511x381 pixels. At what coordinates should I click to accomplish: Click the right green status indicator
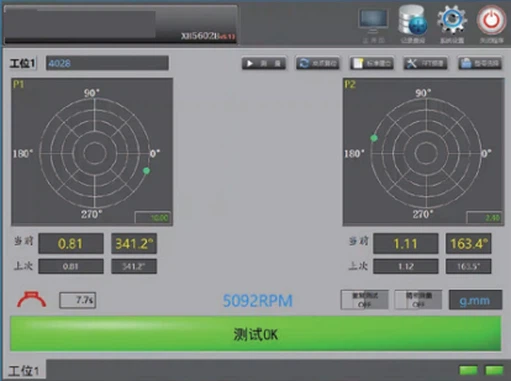(494, 370)
